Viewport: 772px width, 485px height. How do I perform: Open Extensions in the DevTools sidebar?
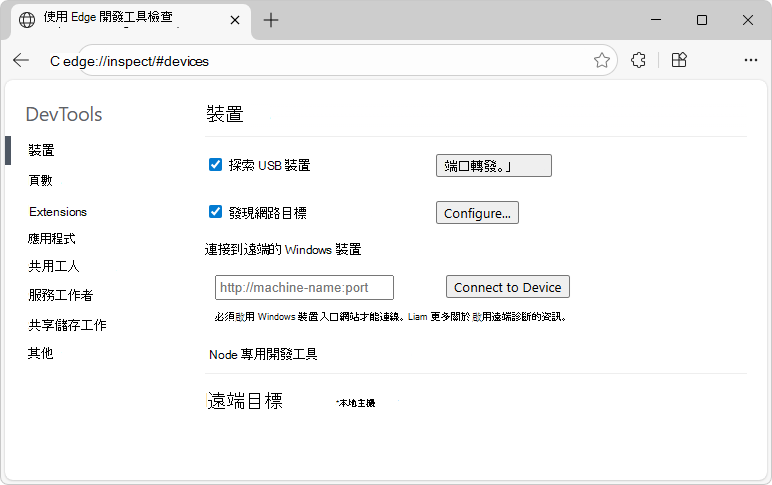pos(58,212)
